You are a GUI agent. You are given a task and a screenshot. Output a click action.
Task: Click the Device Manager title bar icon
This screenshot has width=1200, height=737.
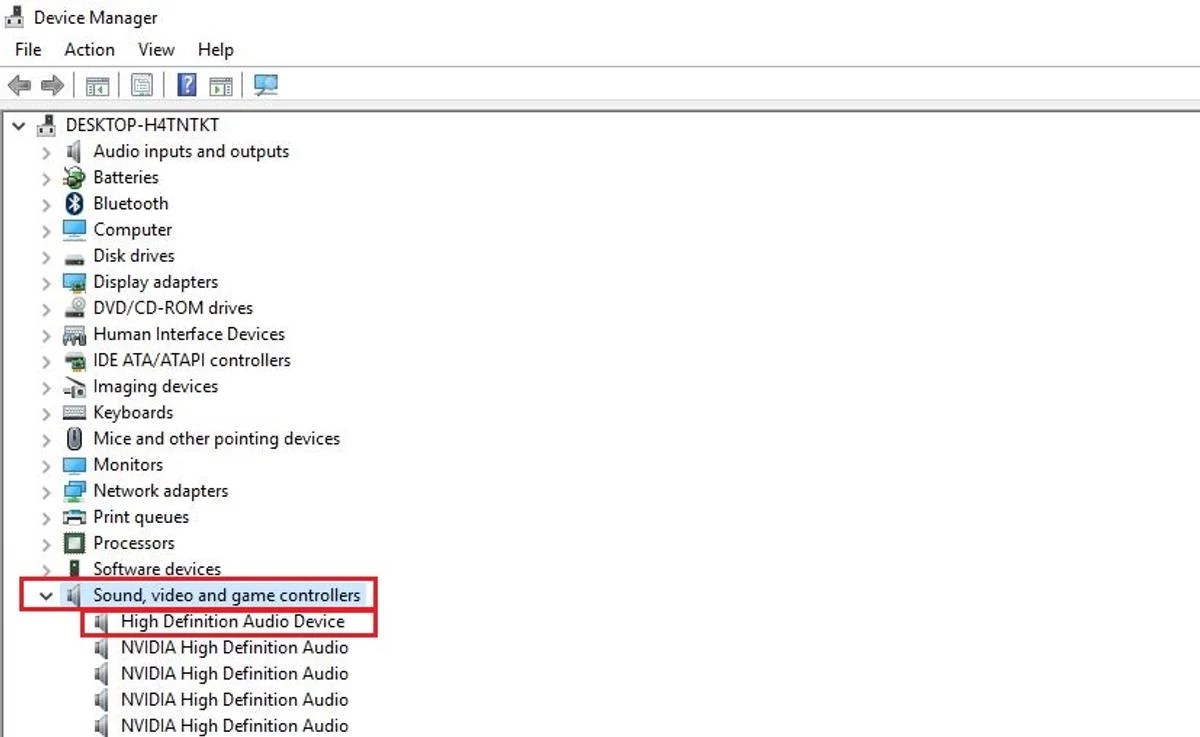(x=16, y=17)
